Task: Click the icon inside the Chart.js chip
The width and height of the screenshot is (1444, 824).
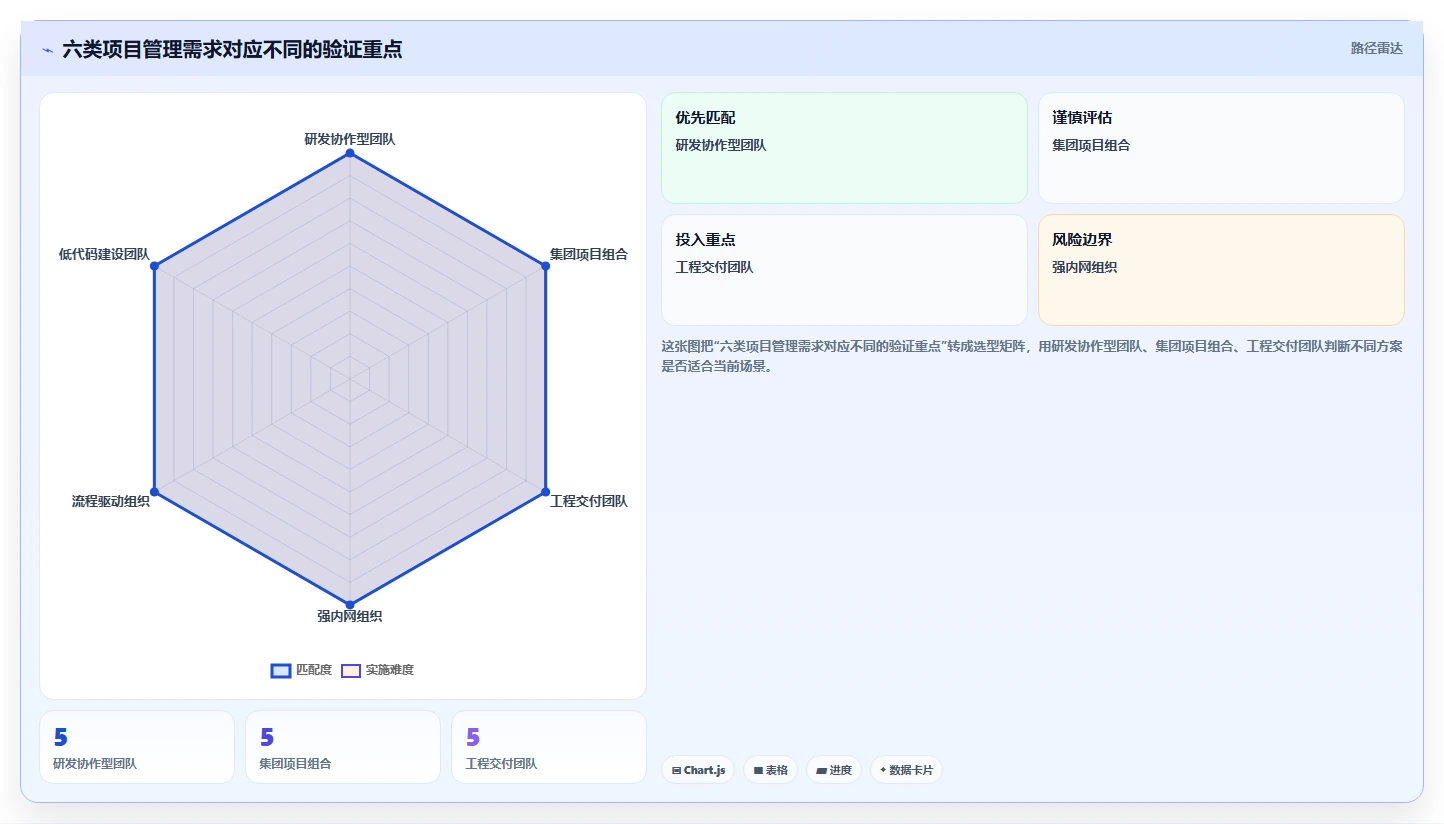Action: (677, 770)
